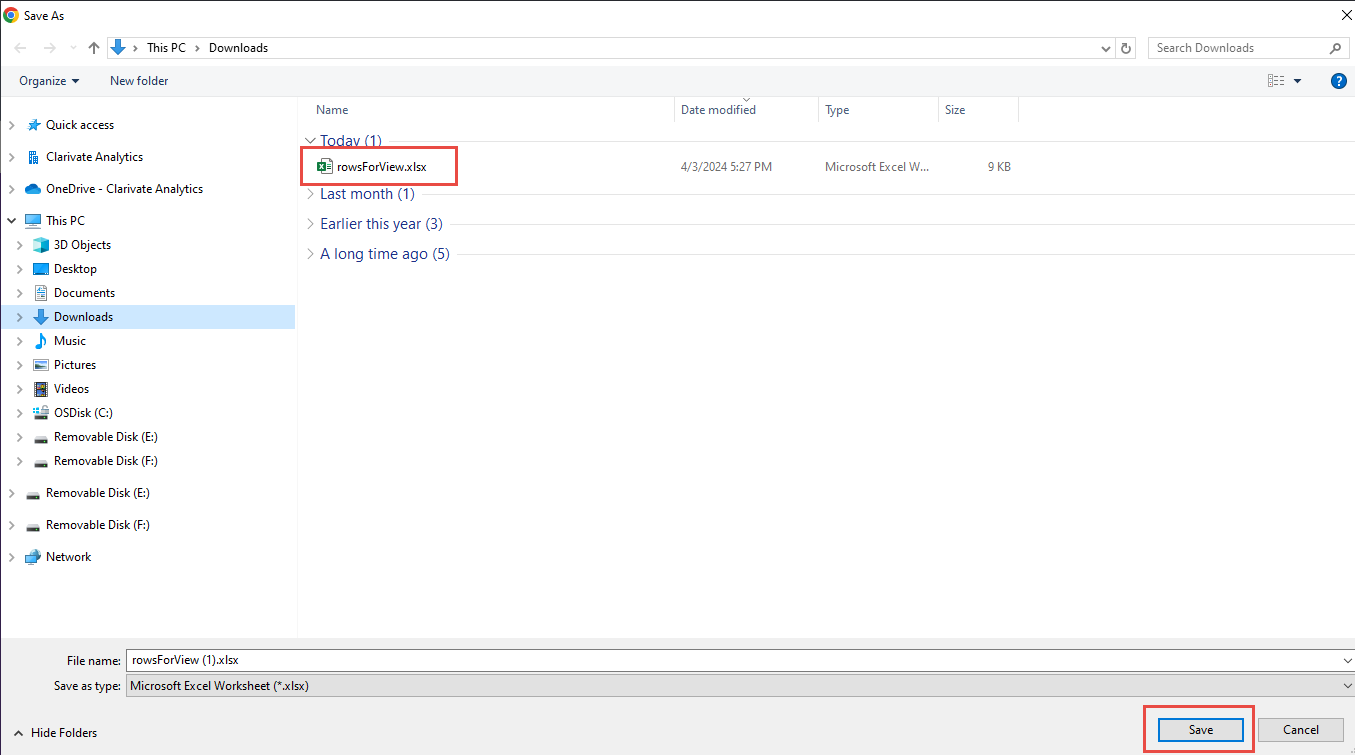The height and width of the screenshot is (755, 1355).
Task: Click New folder button
Action: (x=139, y=81)
